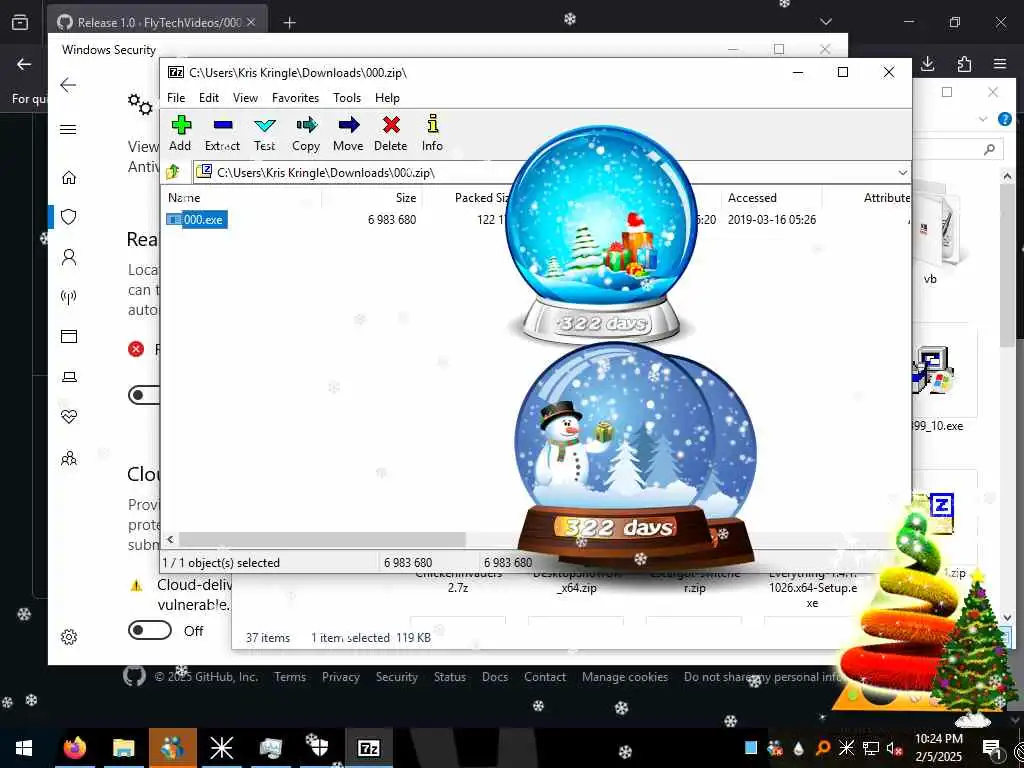Viewport: 1024px width, 768px height.
Task: Open the Tools menu in 7-Zip
Action: (347, 98)
